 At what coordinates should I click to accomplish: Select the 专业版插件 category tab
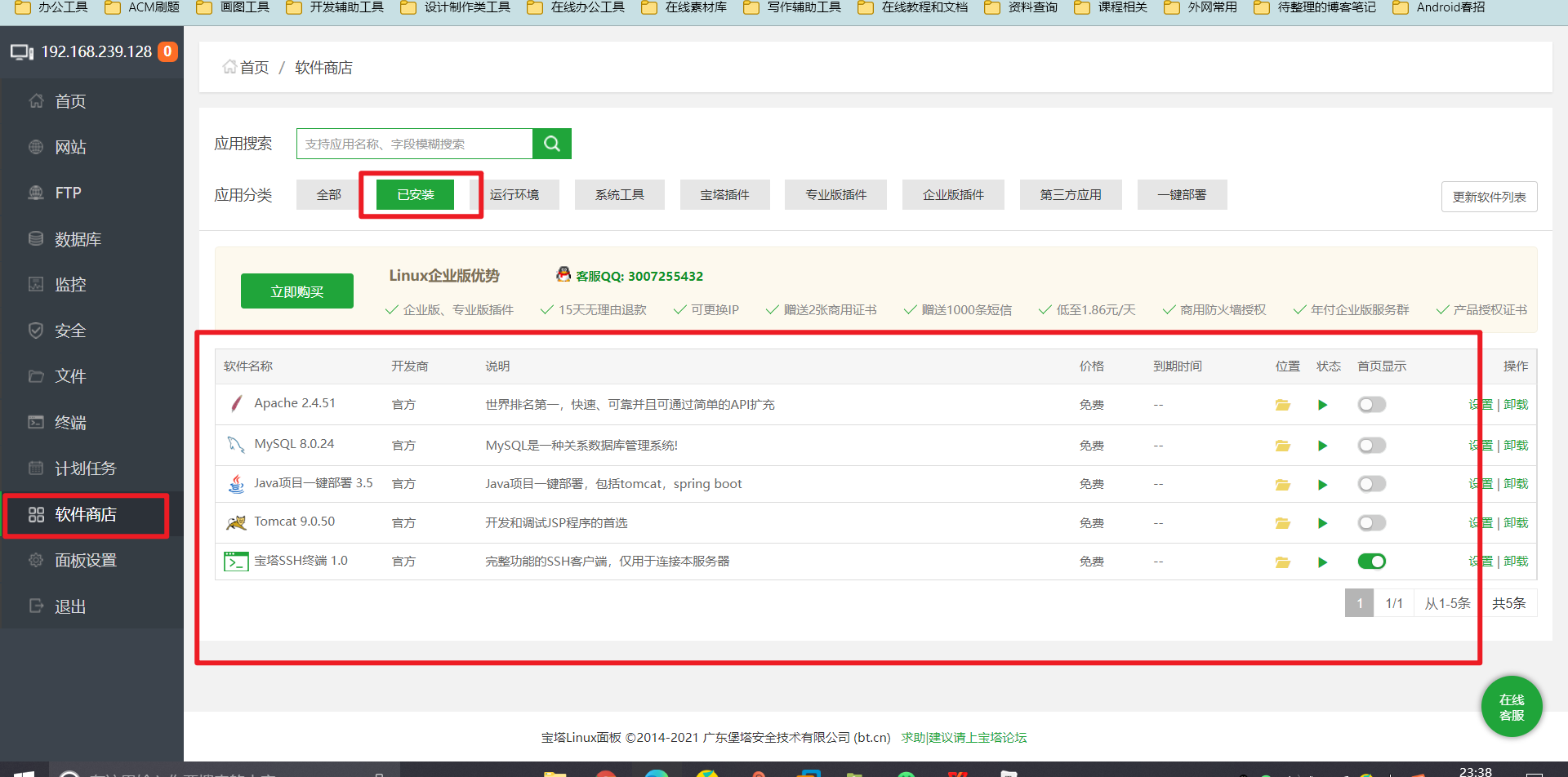(x=836, y=195)
